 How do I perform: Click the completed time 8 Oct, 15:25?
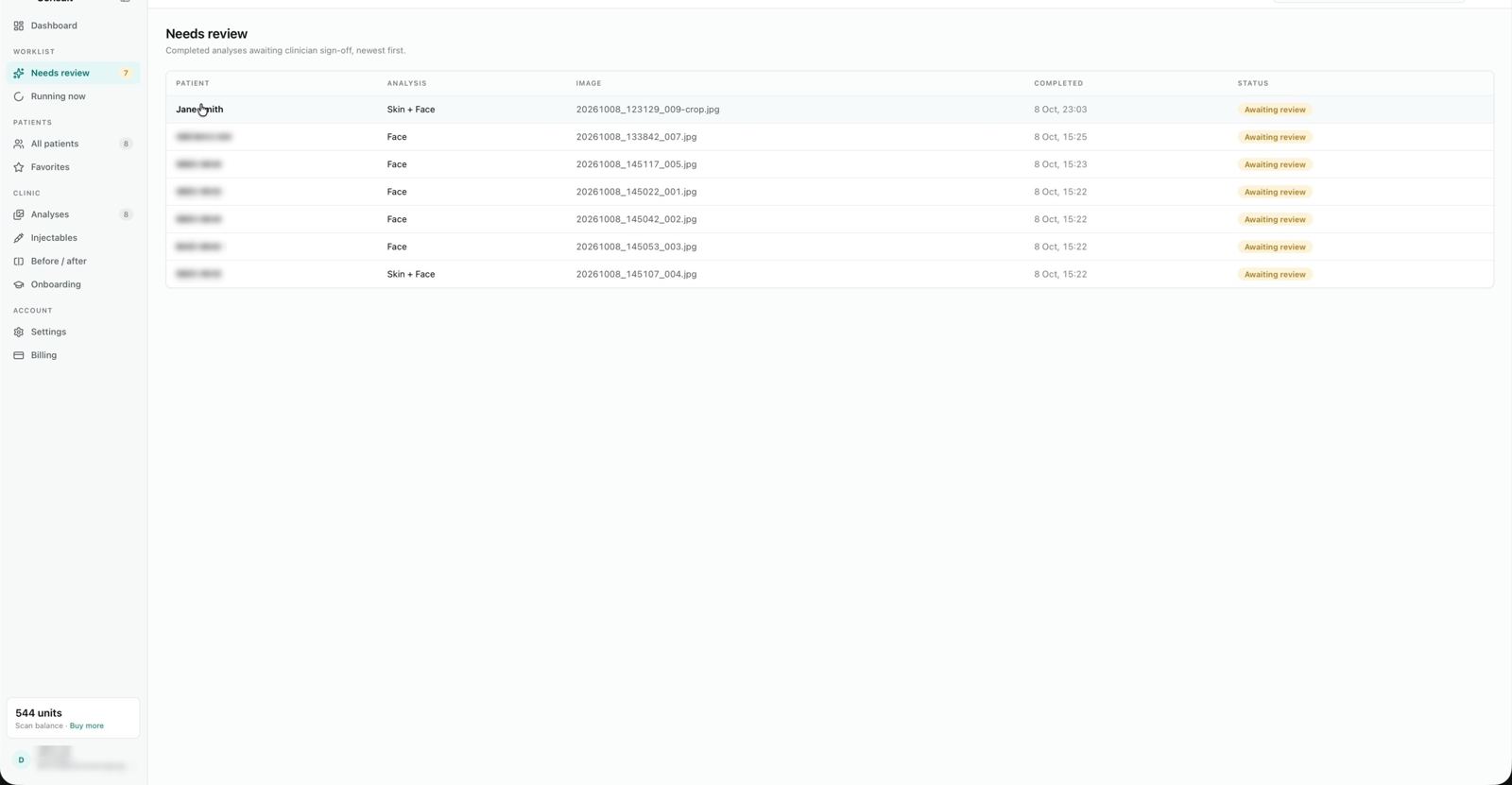pyautogui.click(x=1060, y=137)
